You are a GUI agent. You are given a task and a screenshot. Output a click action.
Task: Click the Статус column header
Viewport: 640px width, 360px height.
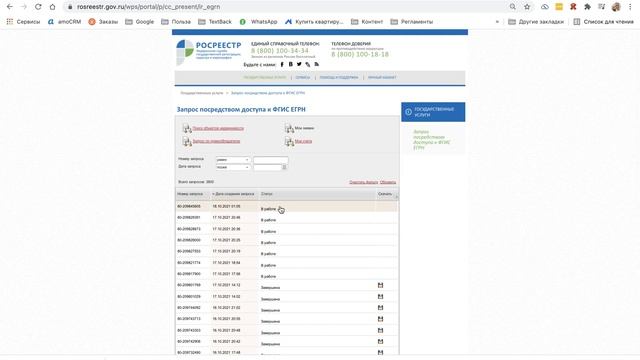click(x=267, y=194)
